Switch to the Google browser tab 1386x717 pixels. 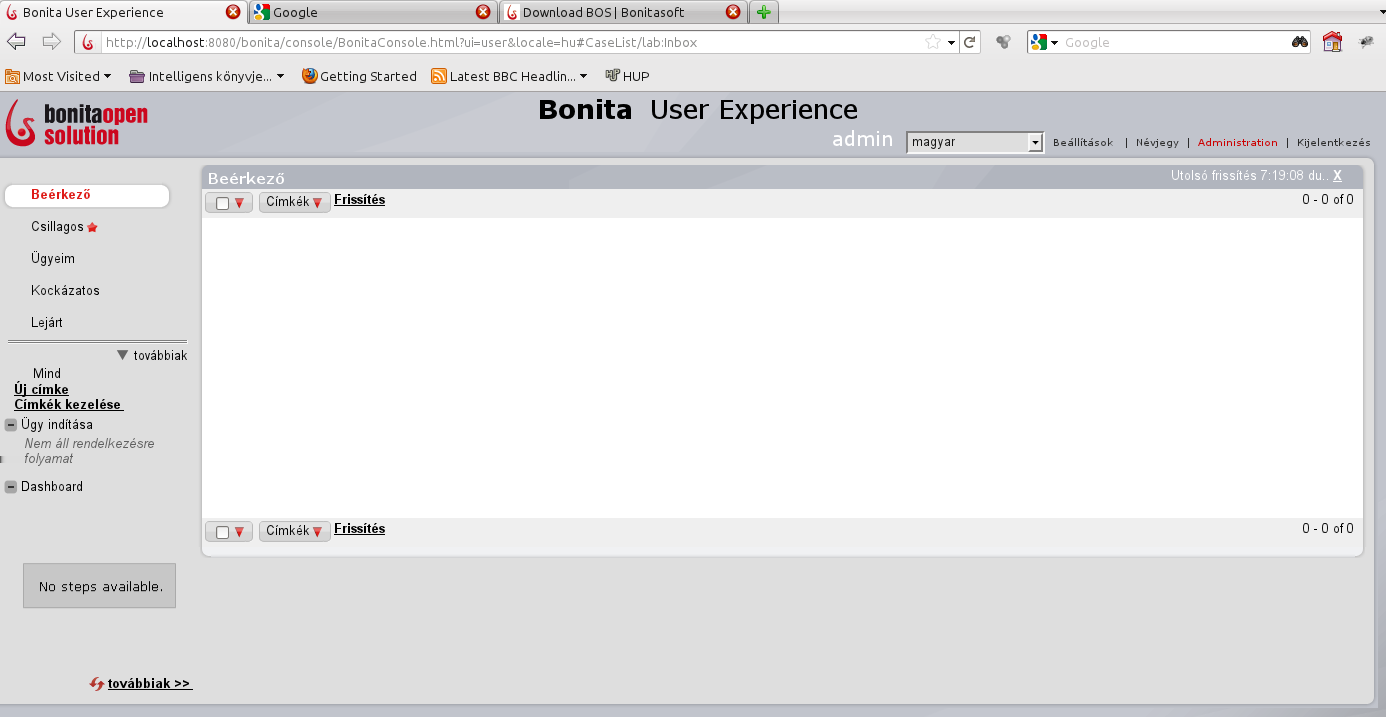(372, 12)
